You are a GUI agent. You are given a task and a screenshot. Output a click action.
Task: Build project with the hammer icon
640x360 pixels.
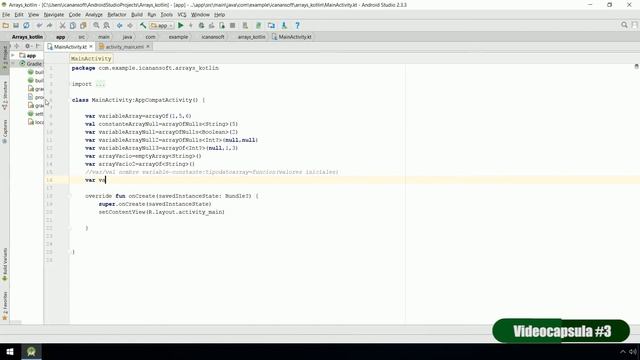click(x=143, y=25)
